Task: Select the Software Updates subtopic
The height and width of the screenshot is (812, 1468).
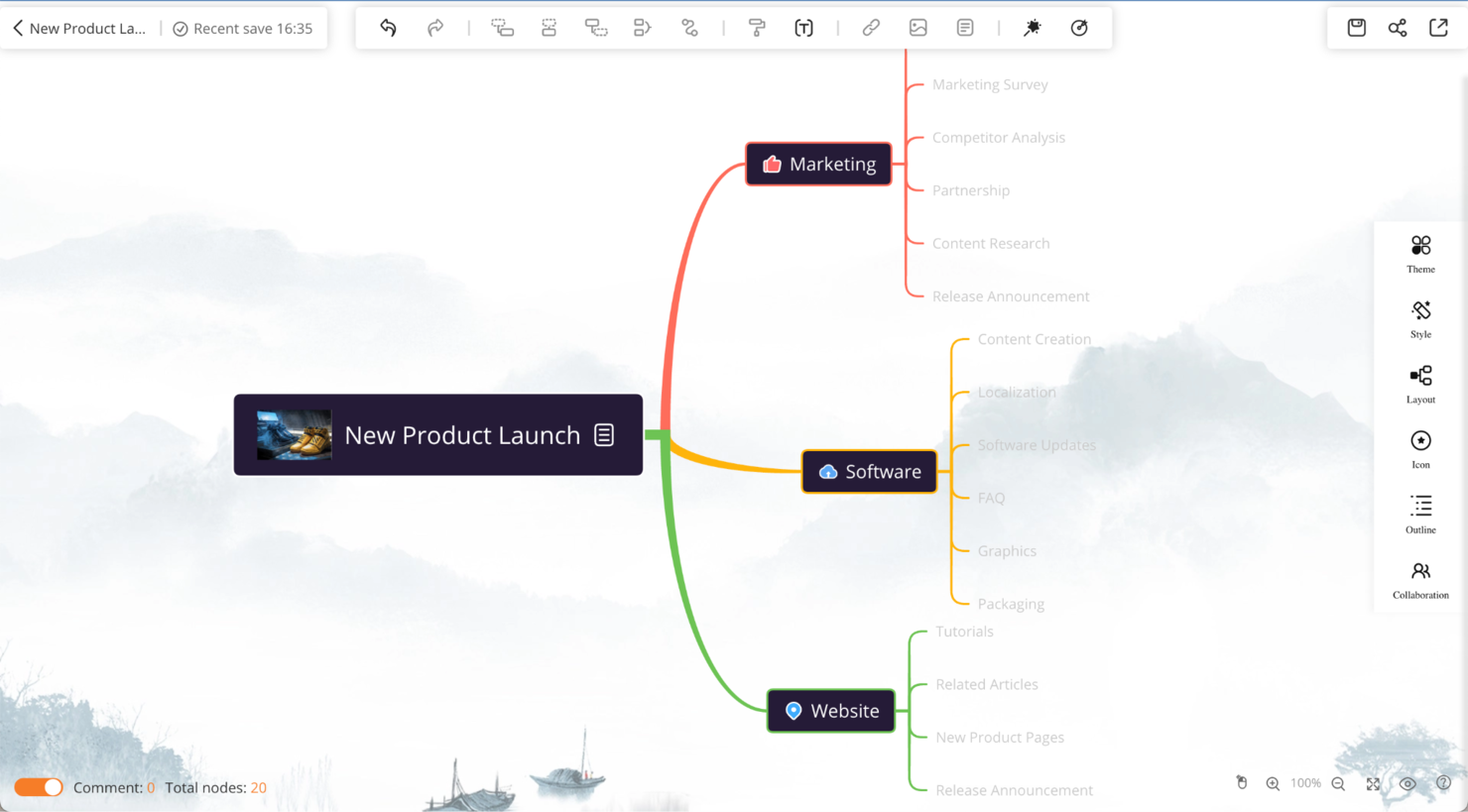Action: (1037, 445)
